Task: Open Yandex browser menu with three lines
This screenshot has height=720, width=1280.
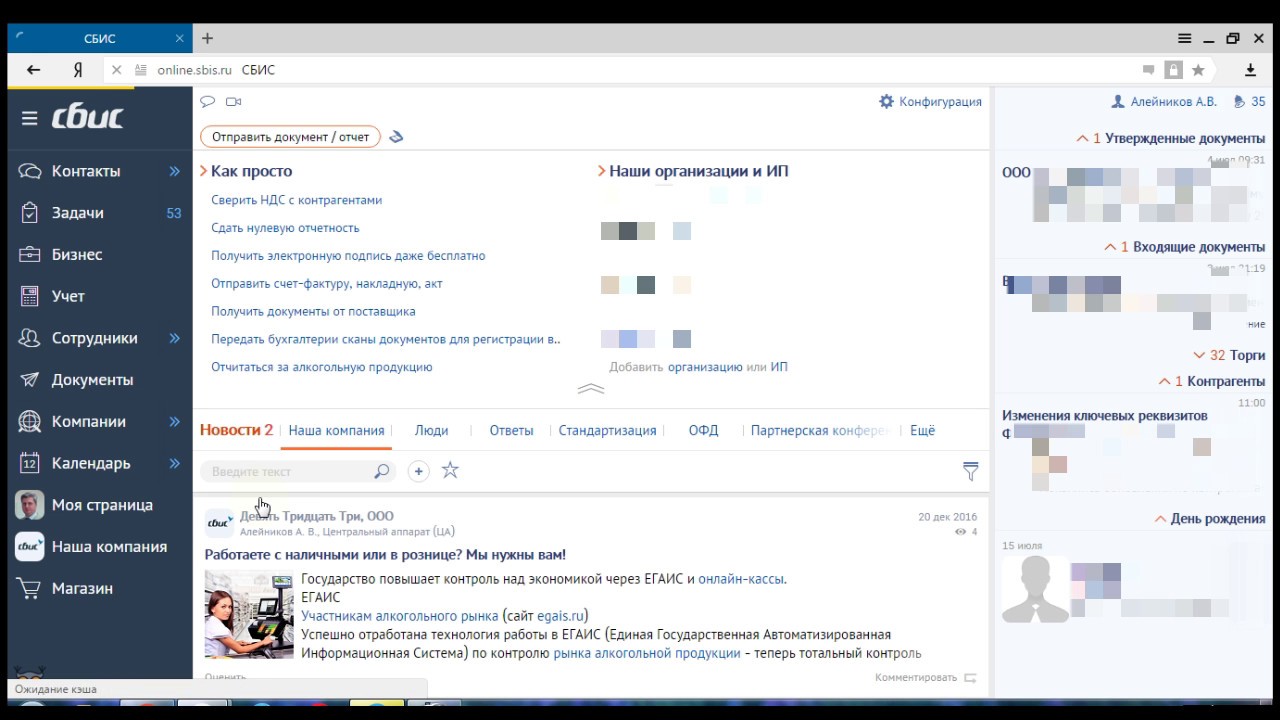Action: tap(1185, 38)
